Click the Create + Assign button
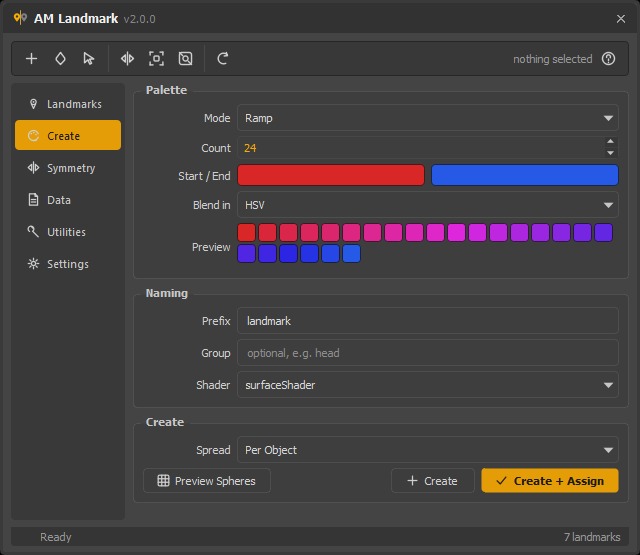This screenshot has height=555, width=640. coord(550,481)
